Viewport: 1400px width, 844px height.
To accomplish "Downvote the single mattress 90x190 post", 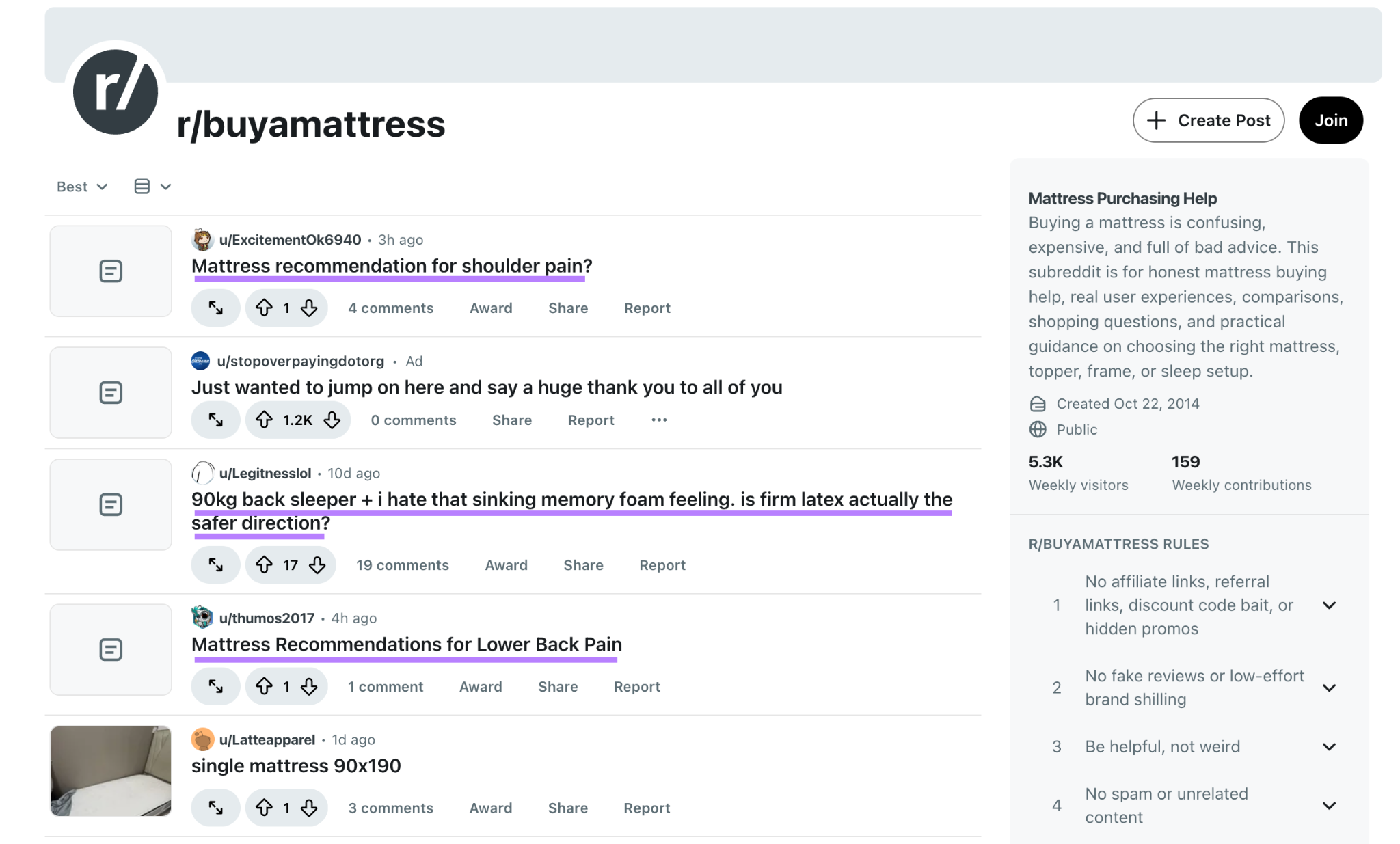I will (310, 808).
